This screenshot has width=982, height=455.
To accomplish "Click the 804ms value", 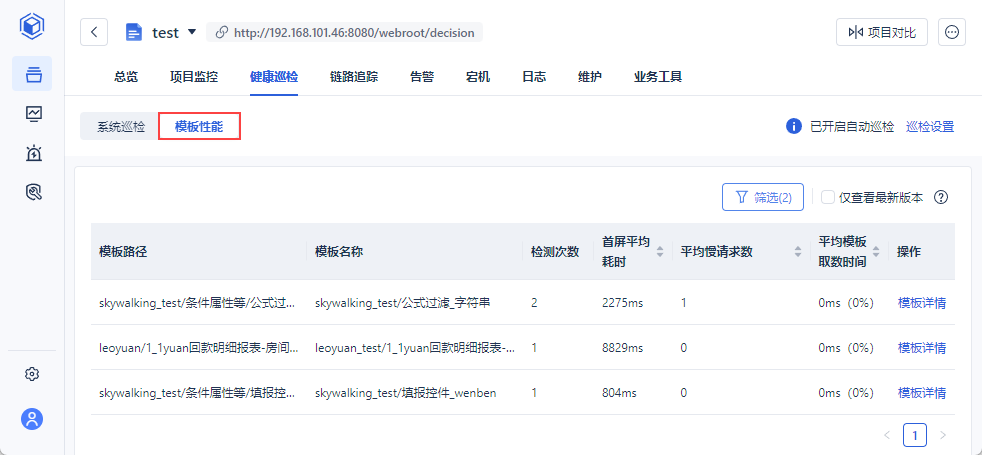I will coord(619,393).
